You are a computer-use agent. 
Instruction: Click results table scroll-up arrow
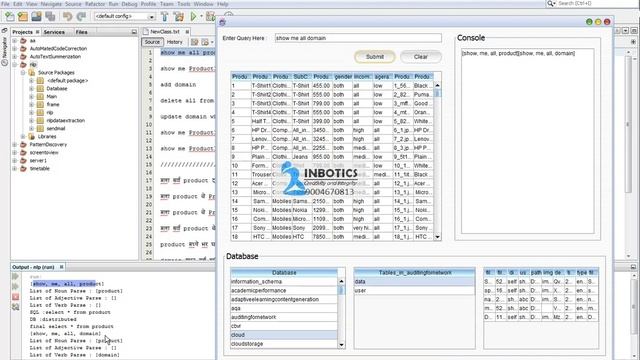tap(438, 85)
